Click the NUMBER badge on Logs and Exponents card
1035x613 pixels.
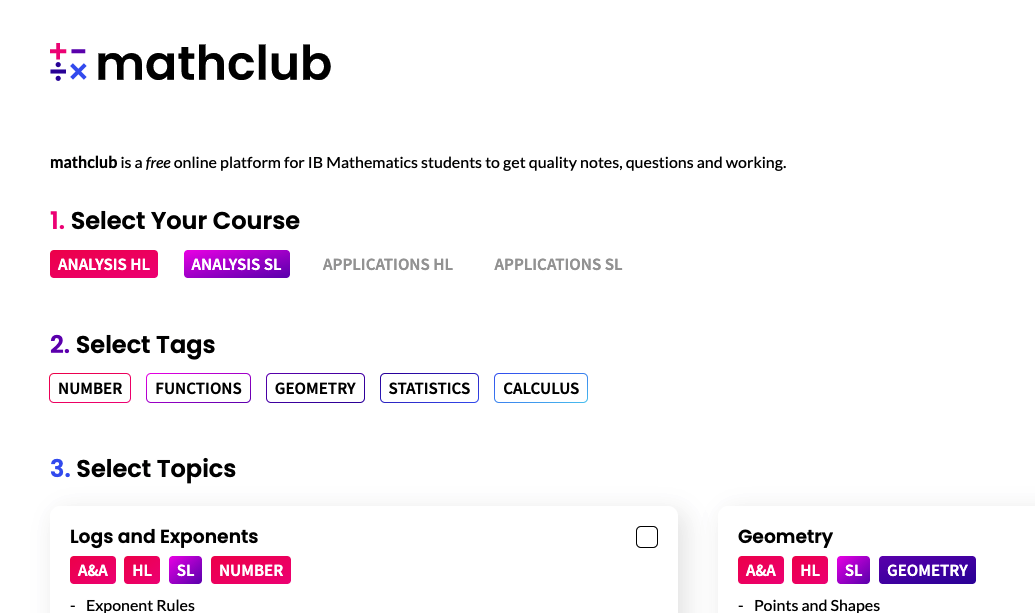(x=251, y=570)
